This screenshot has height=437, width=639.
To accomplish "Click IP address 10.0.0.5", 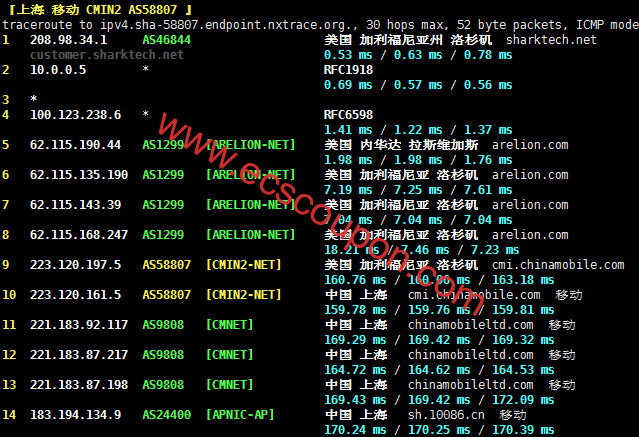I will [x=58, y=70].
